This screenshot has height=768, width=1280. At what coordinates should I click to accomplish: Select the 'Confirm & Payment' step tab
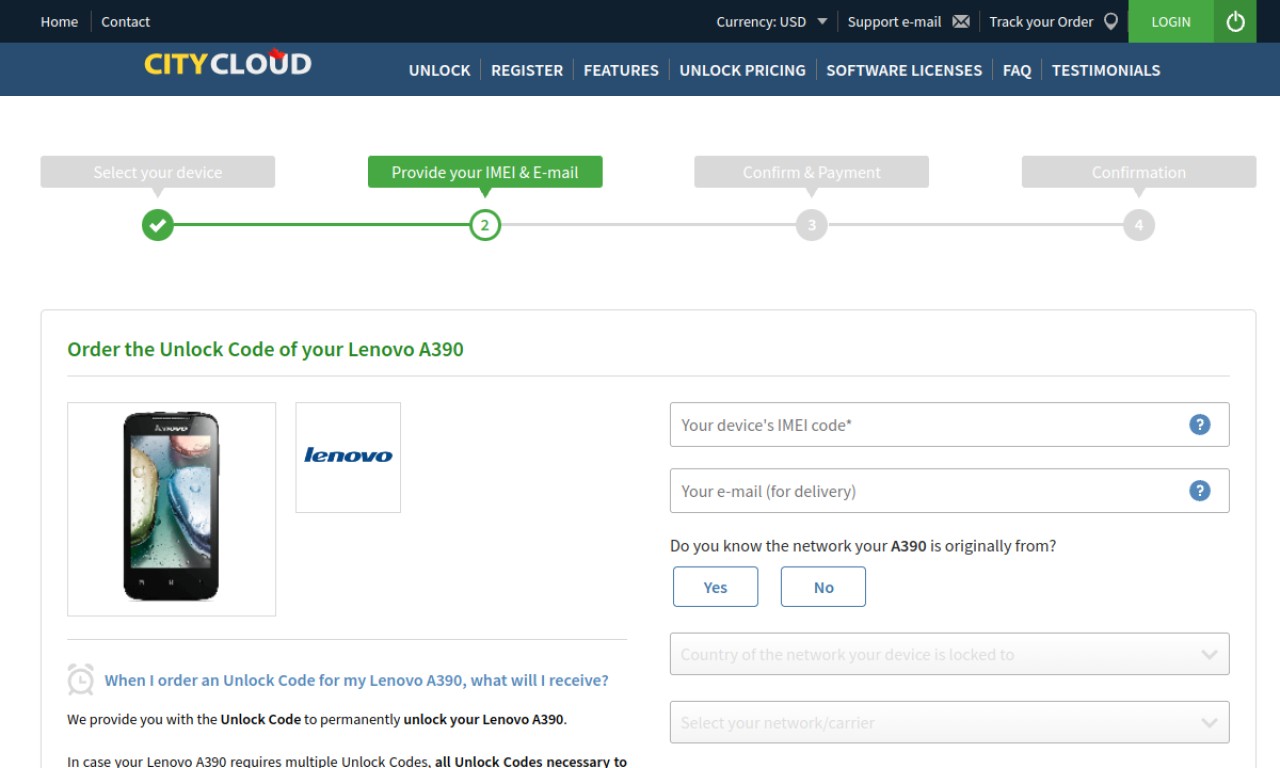pos(812,172)
